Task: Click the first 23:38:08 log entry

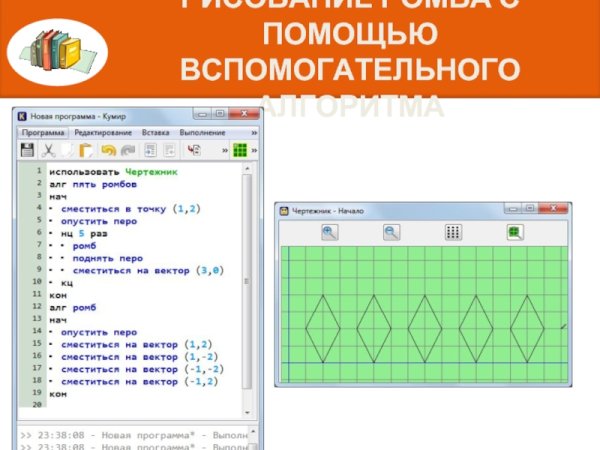Action: click(134, 435)
